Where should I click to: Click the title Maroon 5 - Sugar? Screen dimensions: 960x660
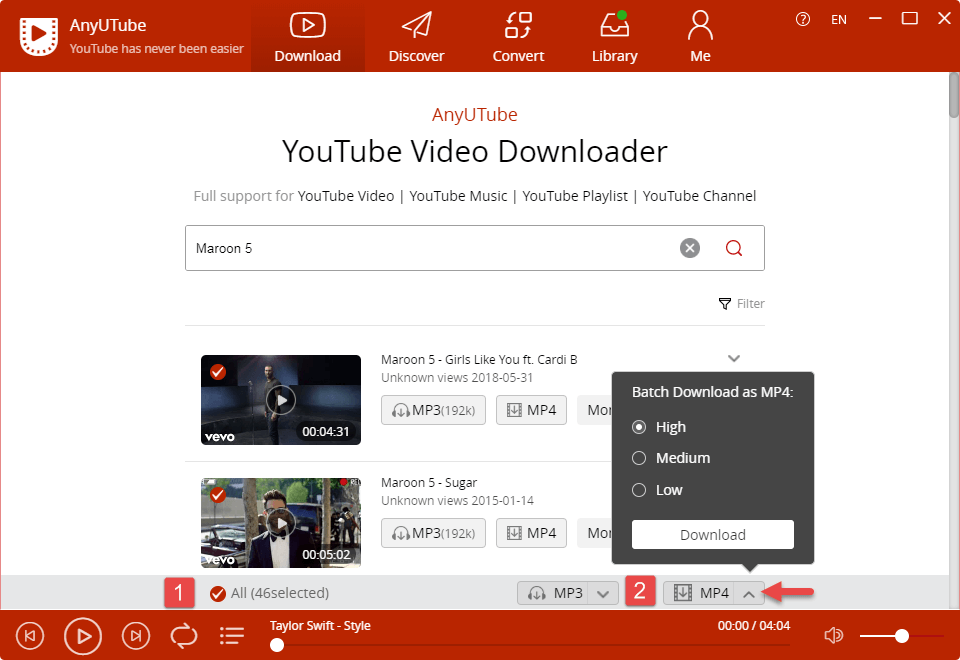[x=429, y=482]
